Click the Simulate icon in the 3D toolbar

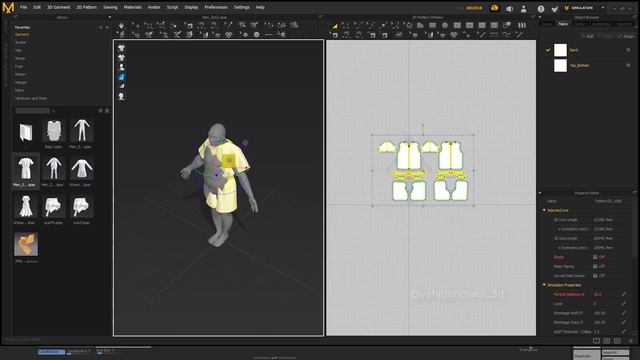coord(121,25)
